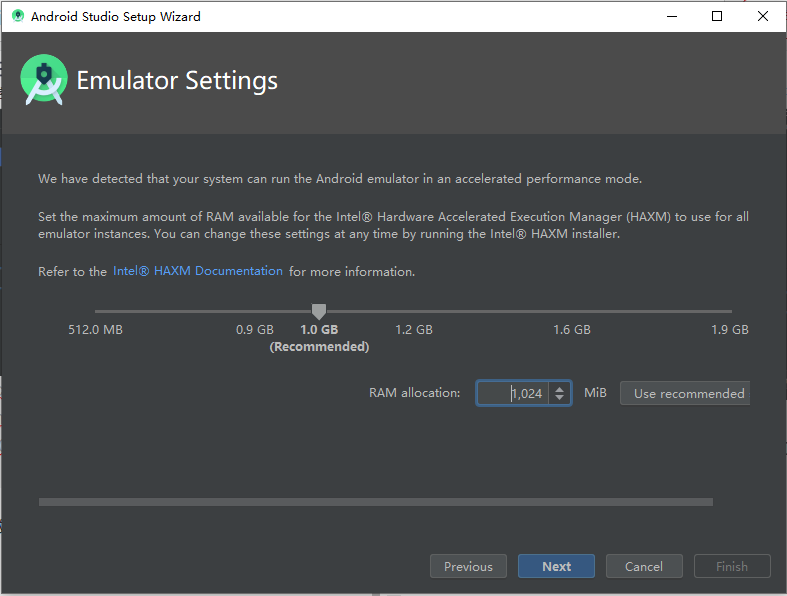Click the 512.0 MB slider label
Image resolution: width=787 pixels, height=596 pixels.
point(95,330)
